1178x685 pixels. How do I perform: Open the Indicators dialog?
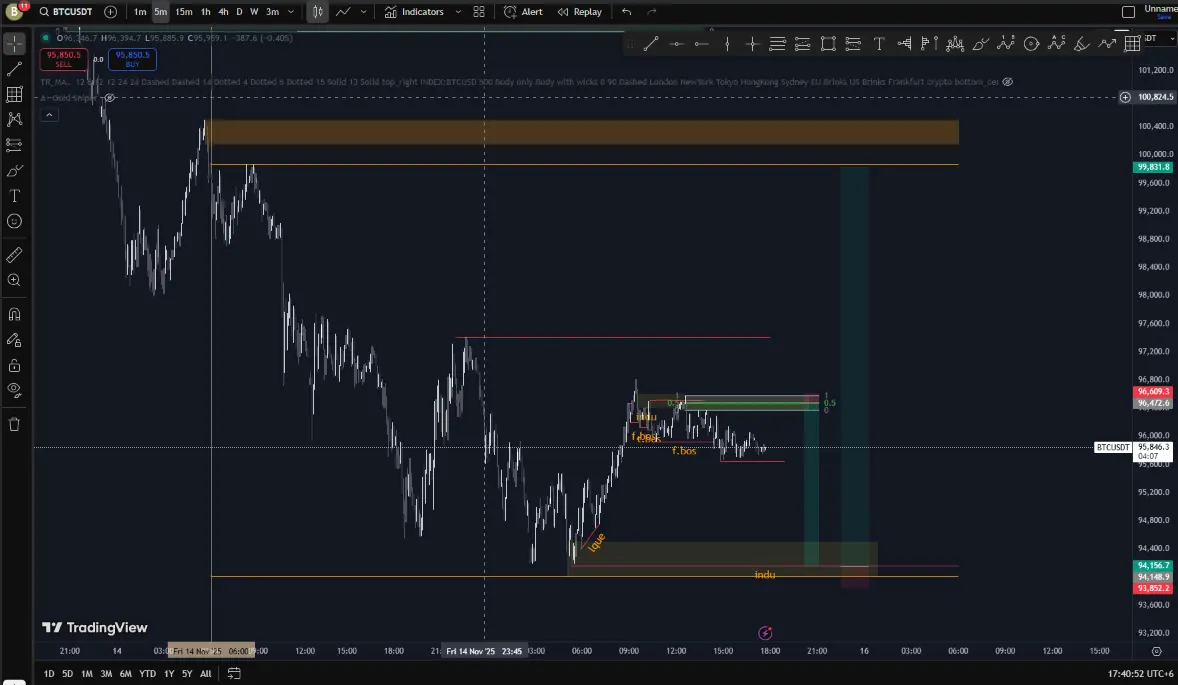pos(414,11)
